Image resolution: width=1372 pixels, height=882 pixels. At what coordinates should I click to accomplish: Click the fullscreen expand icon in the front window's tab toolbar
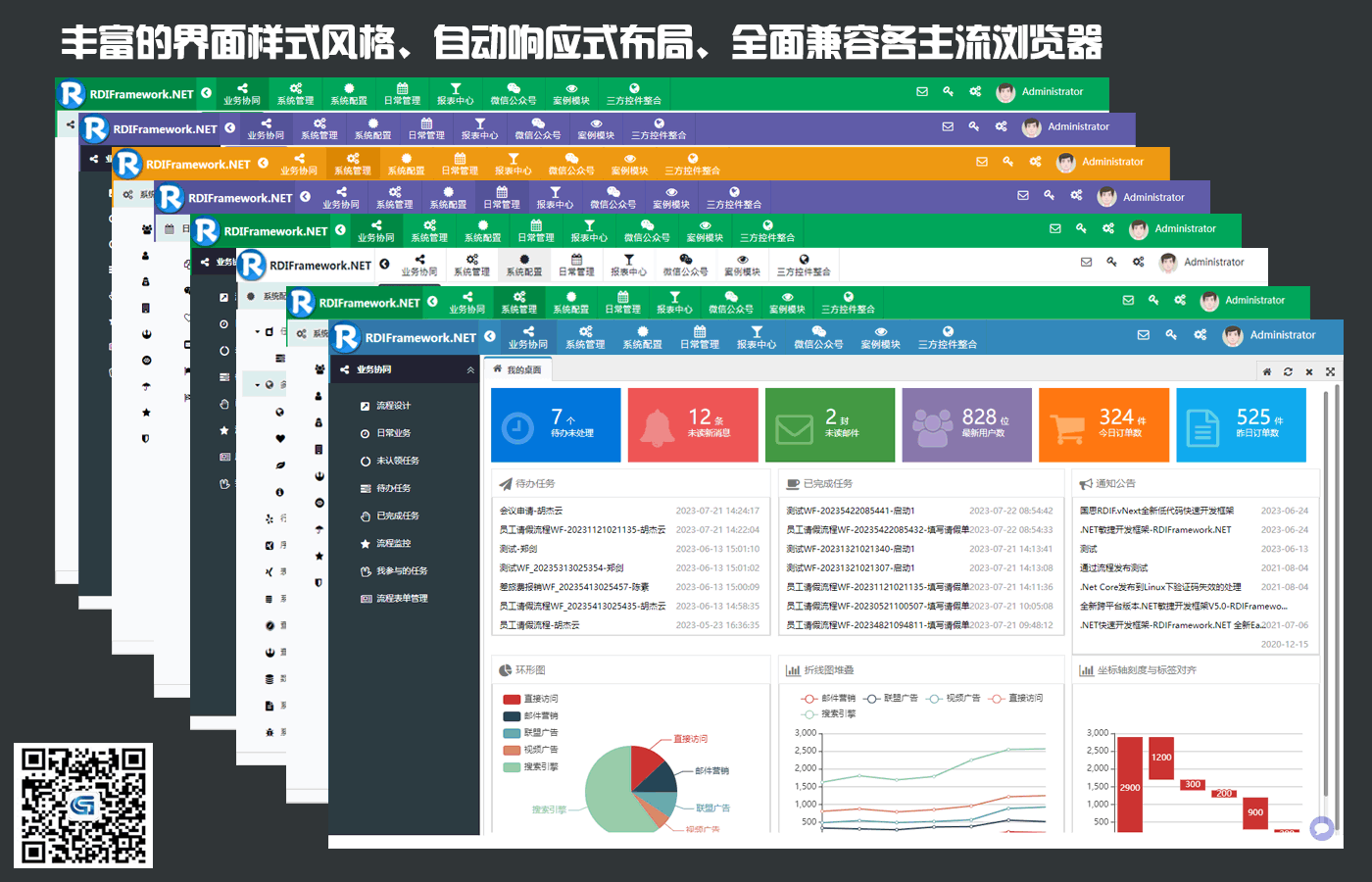1330,371
